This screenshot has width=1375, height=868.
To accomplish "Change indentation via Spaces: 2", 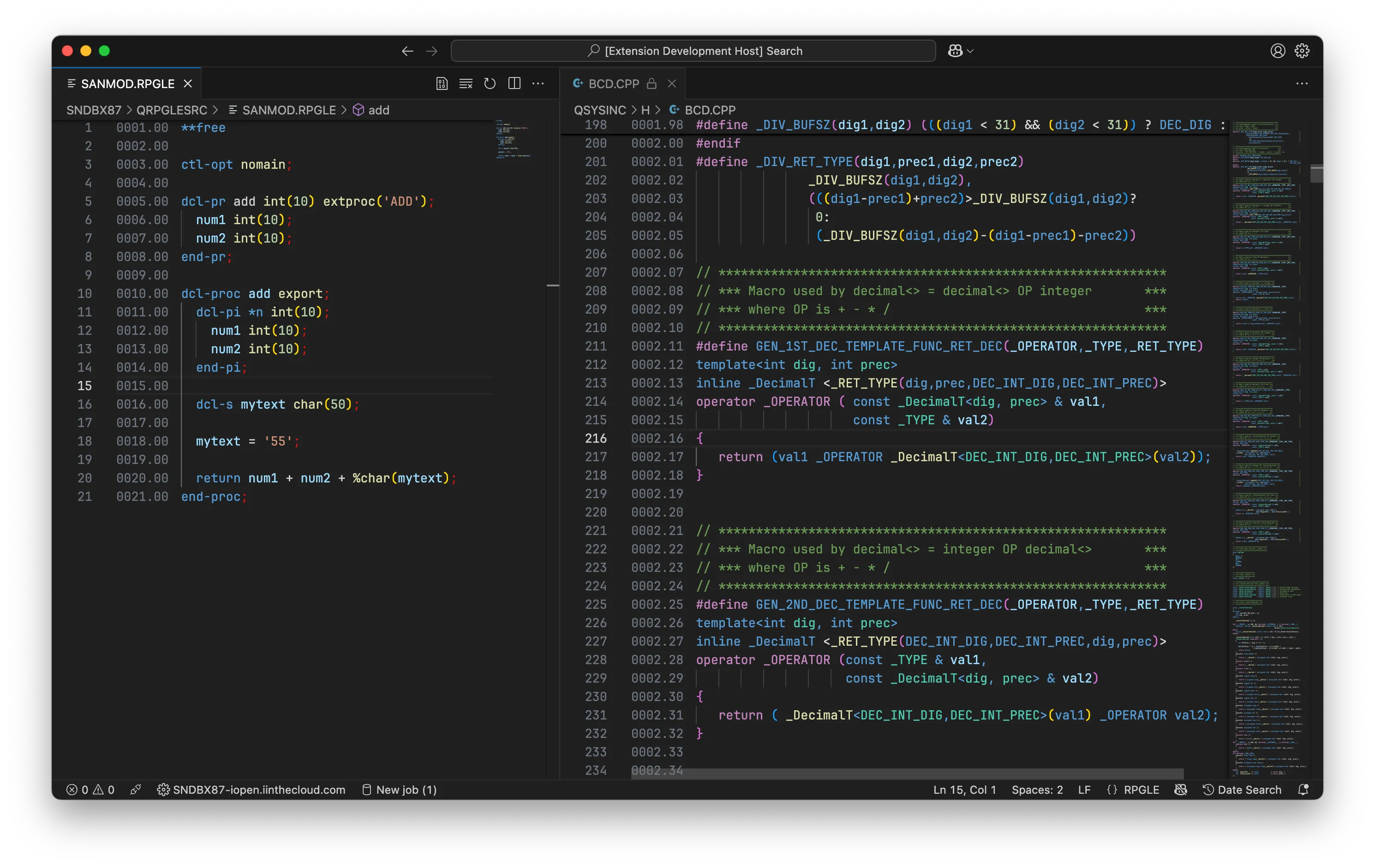I will [1037, 789].
